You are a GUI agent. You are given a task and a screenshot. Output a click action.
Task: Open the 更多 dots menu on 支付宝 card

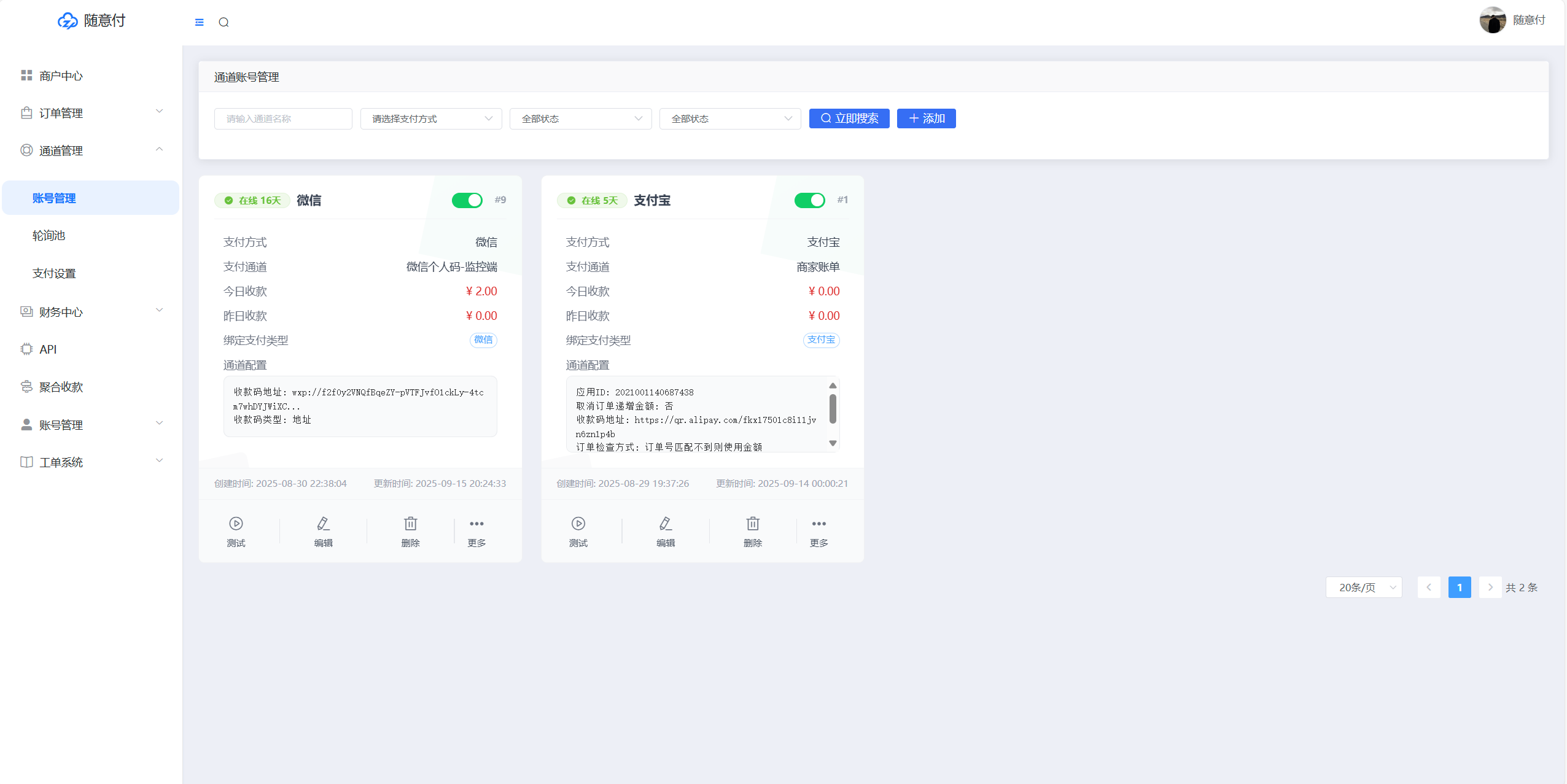818,524
